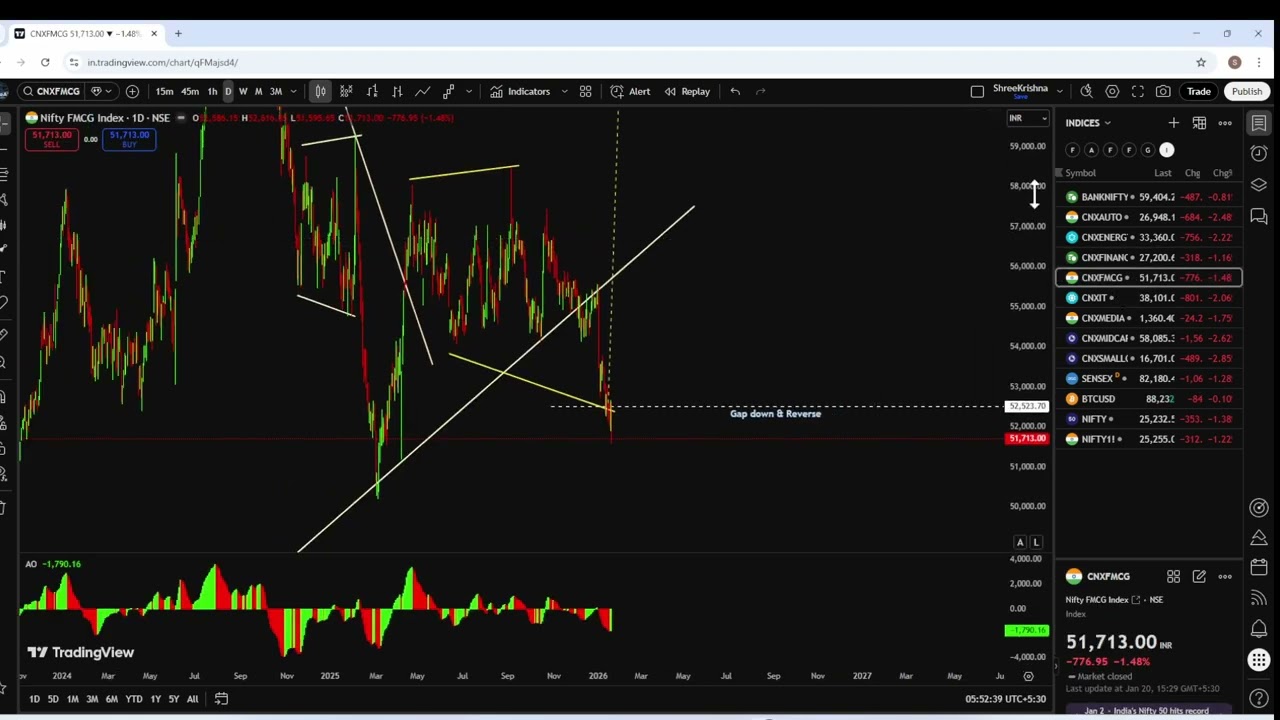The width and height of the screenshot is (1280, 720).
Task: Open the indicator templates grid icon
Action: tap(586, 91)
